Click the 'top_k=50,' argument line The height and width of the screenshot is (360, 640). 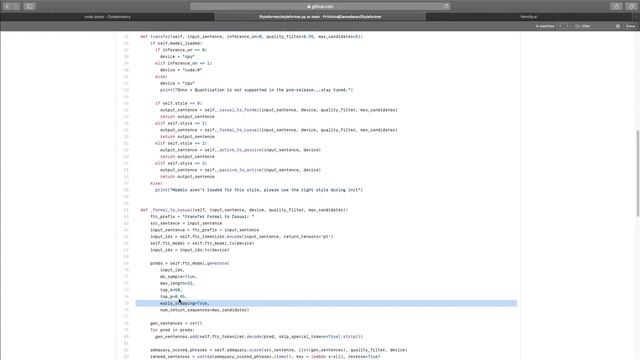pyautogui.click(x=171, y=290)
